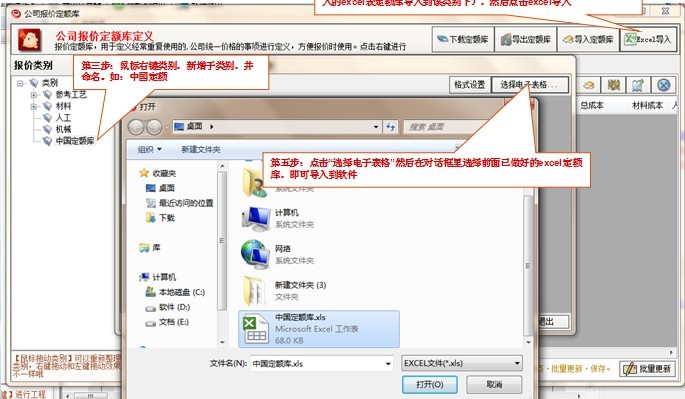Select 库 in navigation pane
The image size is (685, 399).
[156, 248]
